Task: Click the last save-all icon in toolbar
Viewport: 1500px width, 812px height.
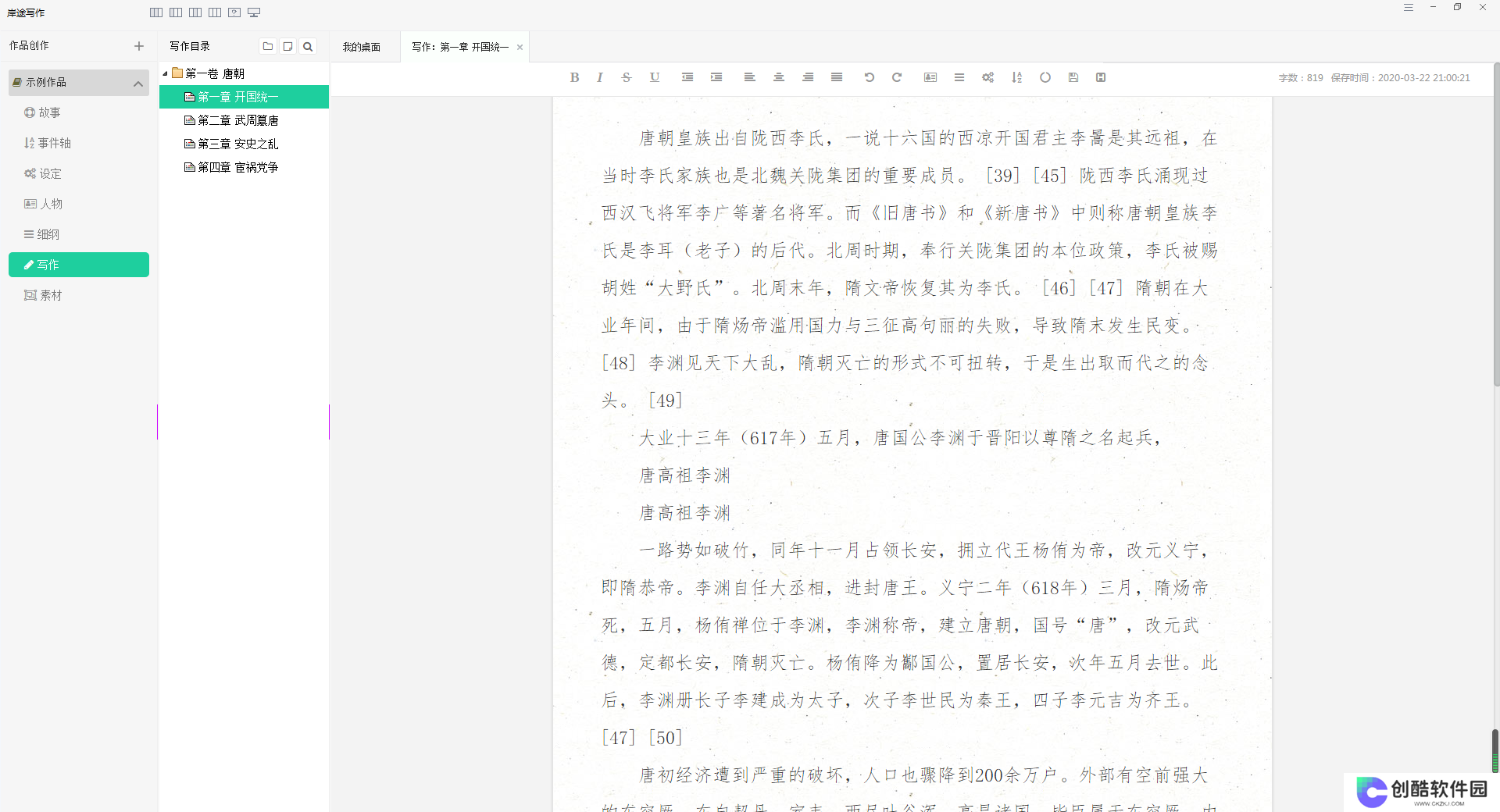Action: [1101, 77]
